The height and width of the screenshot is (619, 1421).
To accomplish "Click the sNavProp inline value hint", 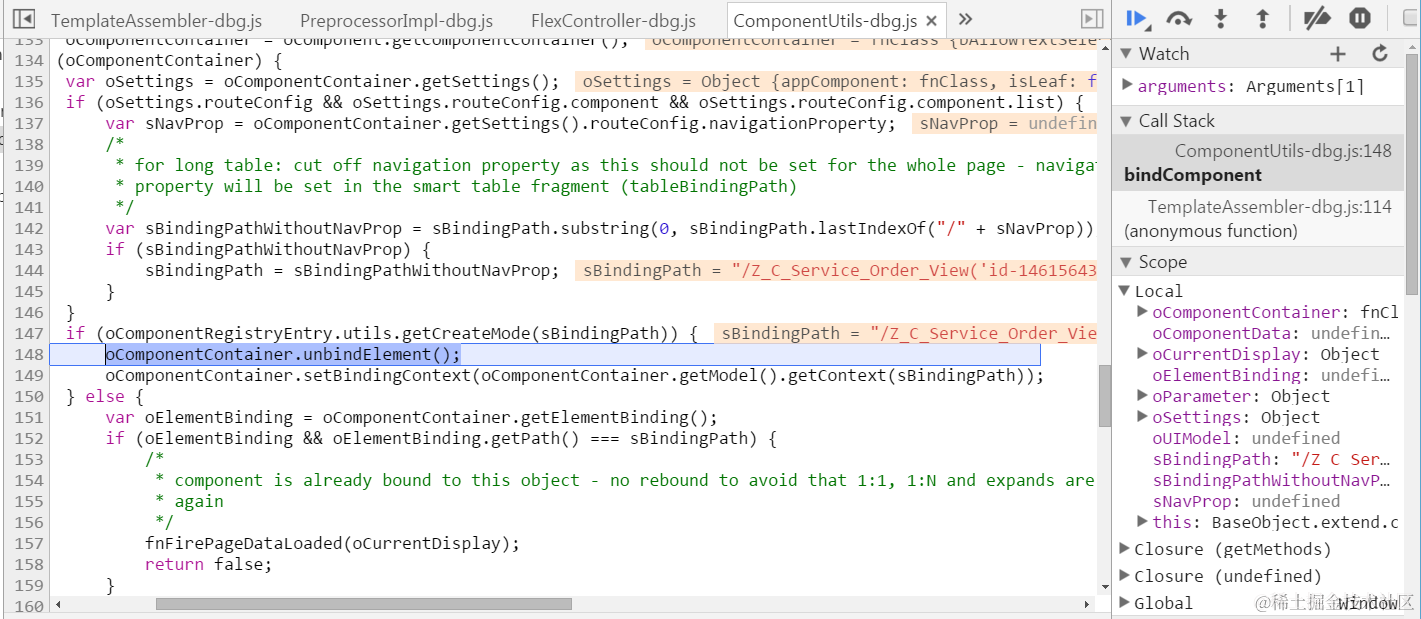I will tap(1004, 123).
